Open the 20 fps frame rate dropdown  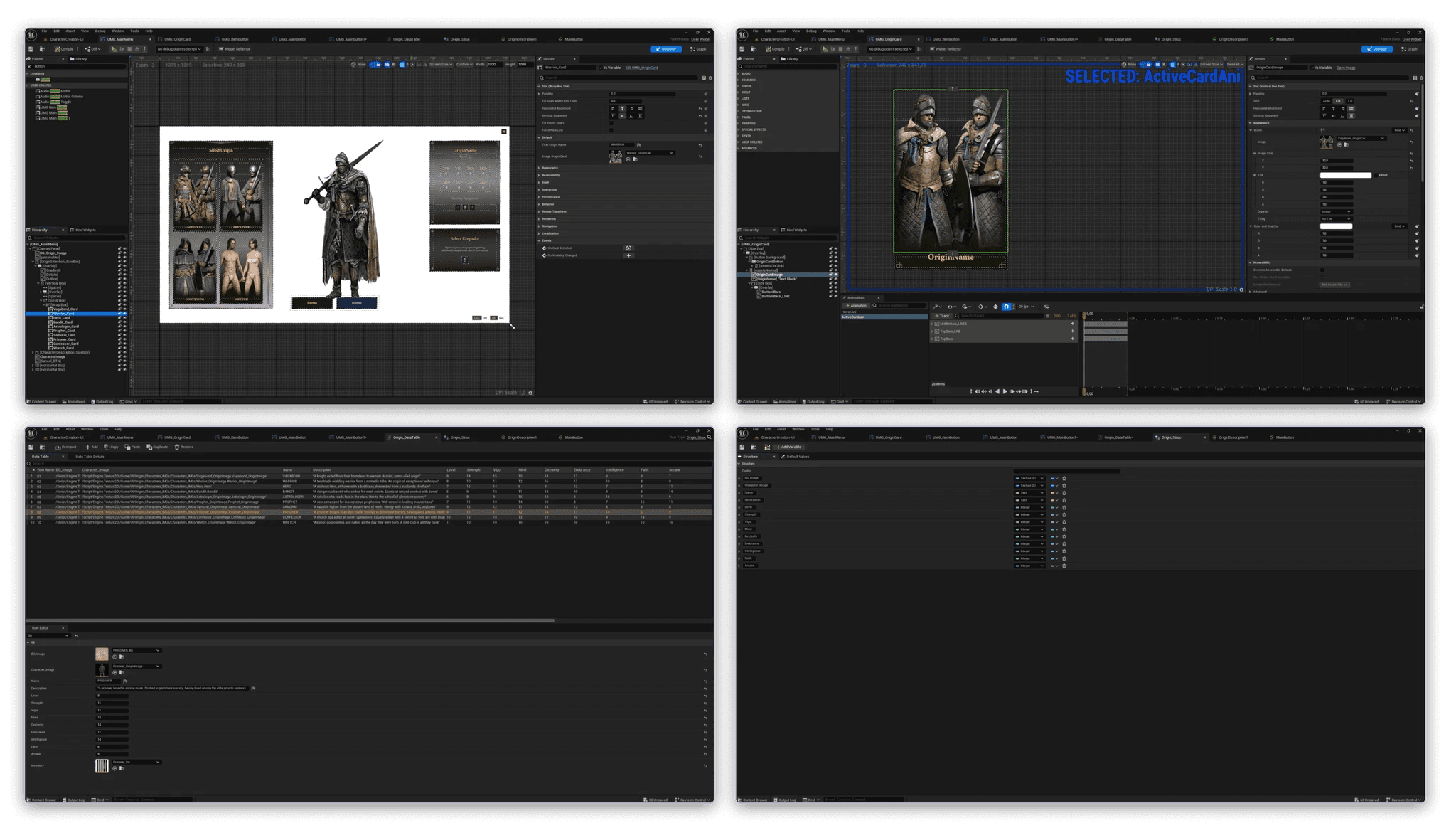coord(1026,307)
